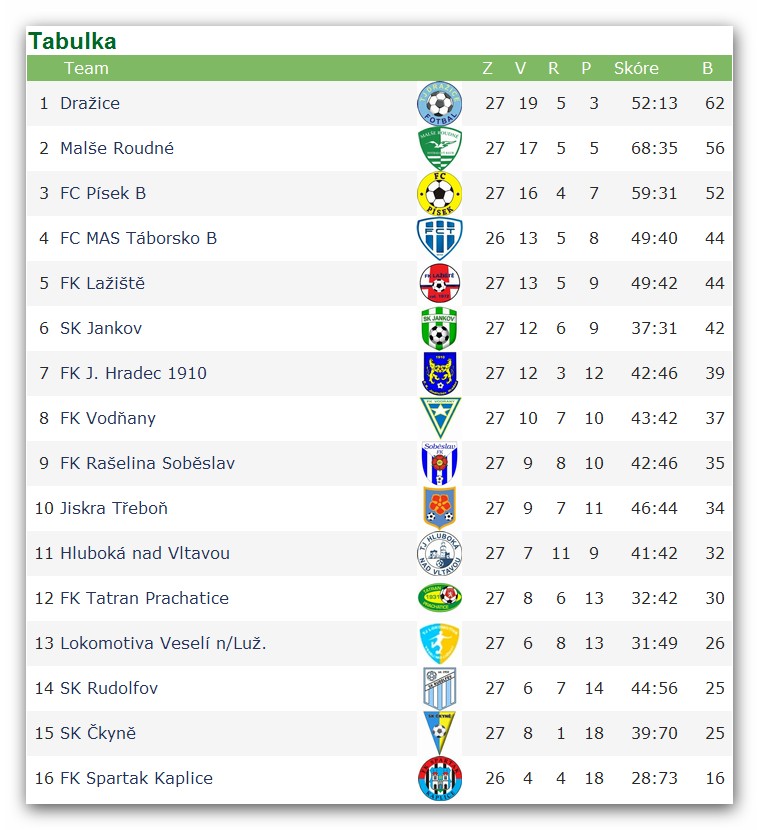
Task: Click the B points column header
Action: 707,68
